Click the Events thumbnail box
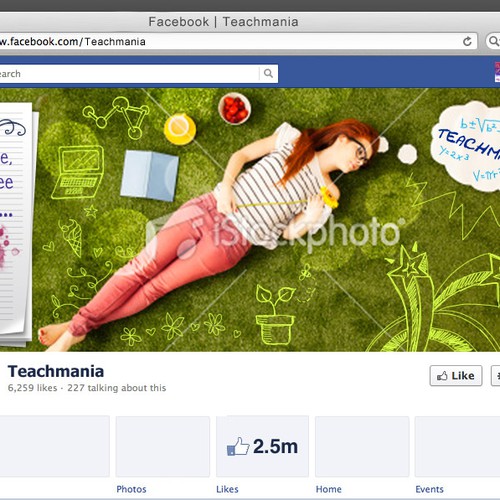Screen dimensions: 500x500 (457, 446)
